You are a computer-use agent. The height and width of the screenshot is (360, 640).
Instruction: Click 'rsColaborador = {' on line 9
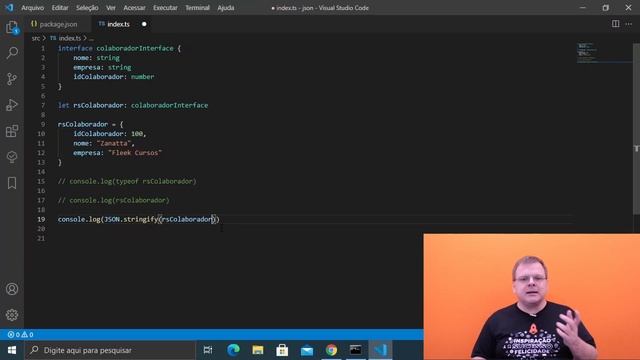tap(90, 124)
